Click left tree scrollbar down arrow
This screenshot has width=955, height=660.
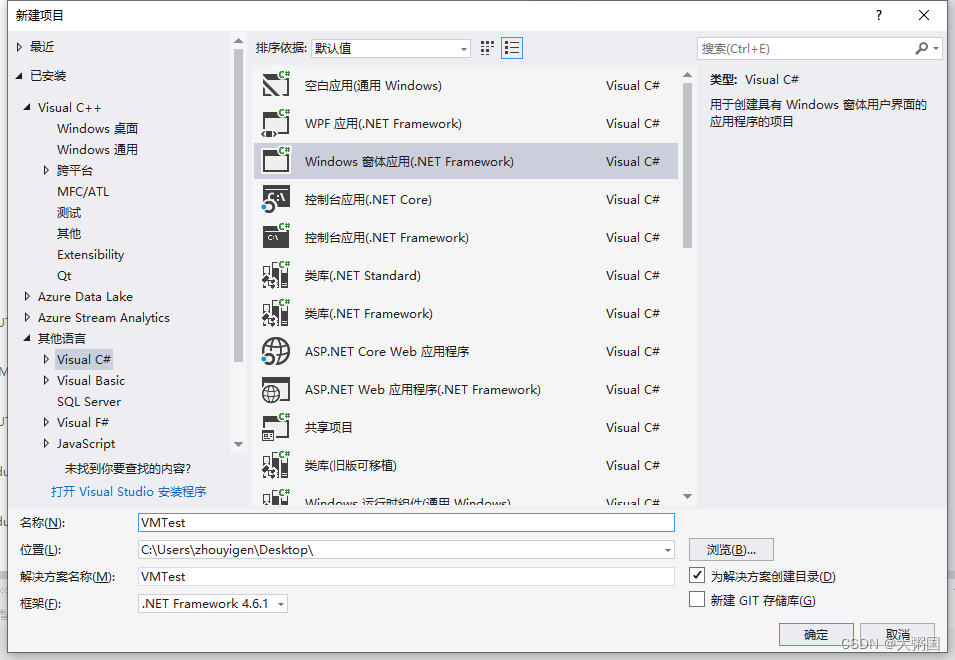tap(238, 444)
